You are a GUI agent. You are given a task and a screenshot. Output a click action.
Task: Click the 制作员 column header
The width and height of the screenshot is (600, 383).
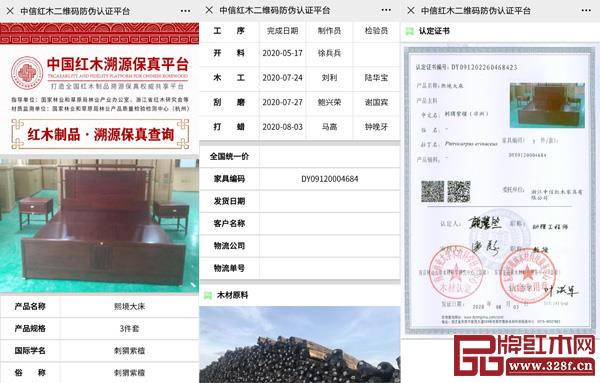(x=329, y=31)
